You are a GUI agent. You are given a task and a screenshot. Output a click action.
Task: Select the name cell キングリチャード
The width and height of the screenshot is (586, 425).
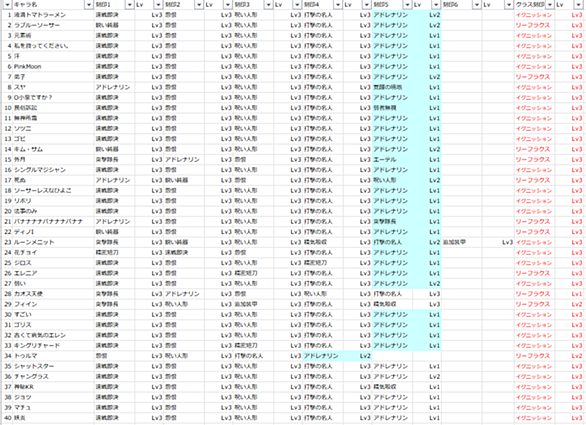tap(53, 345)
